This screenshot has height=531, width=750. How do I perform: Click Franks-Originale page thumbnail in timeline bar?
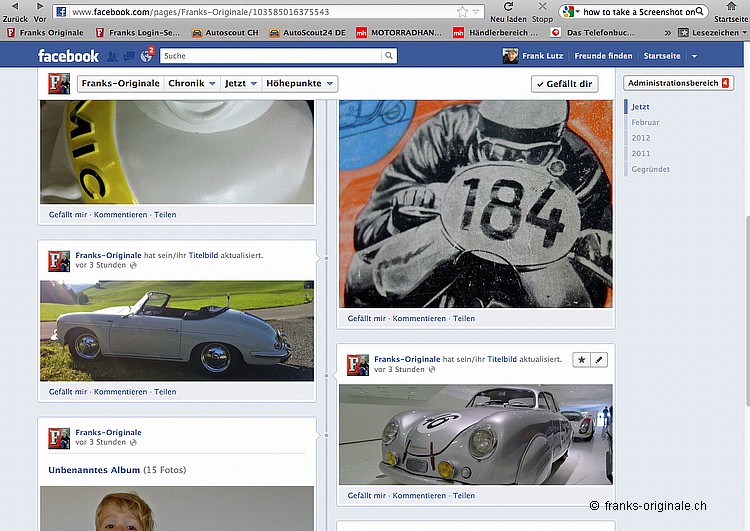pyautogui.click(x=59, y=84)
